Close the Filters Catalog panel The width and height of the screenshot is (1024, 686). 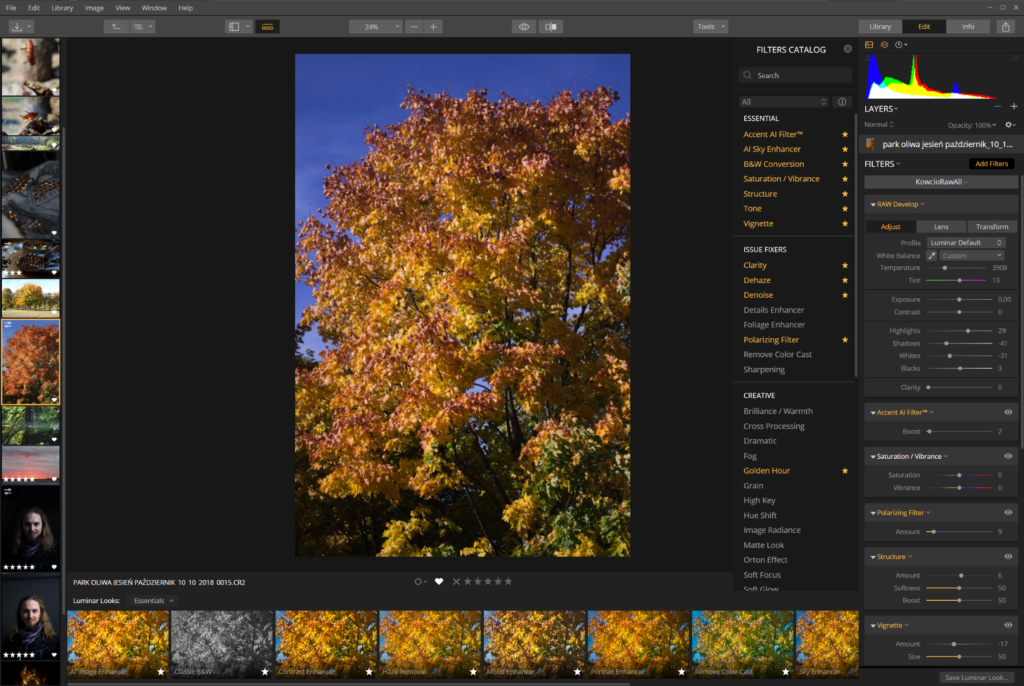[848, 49]
